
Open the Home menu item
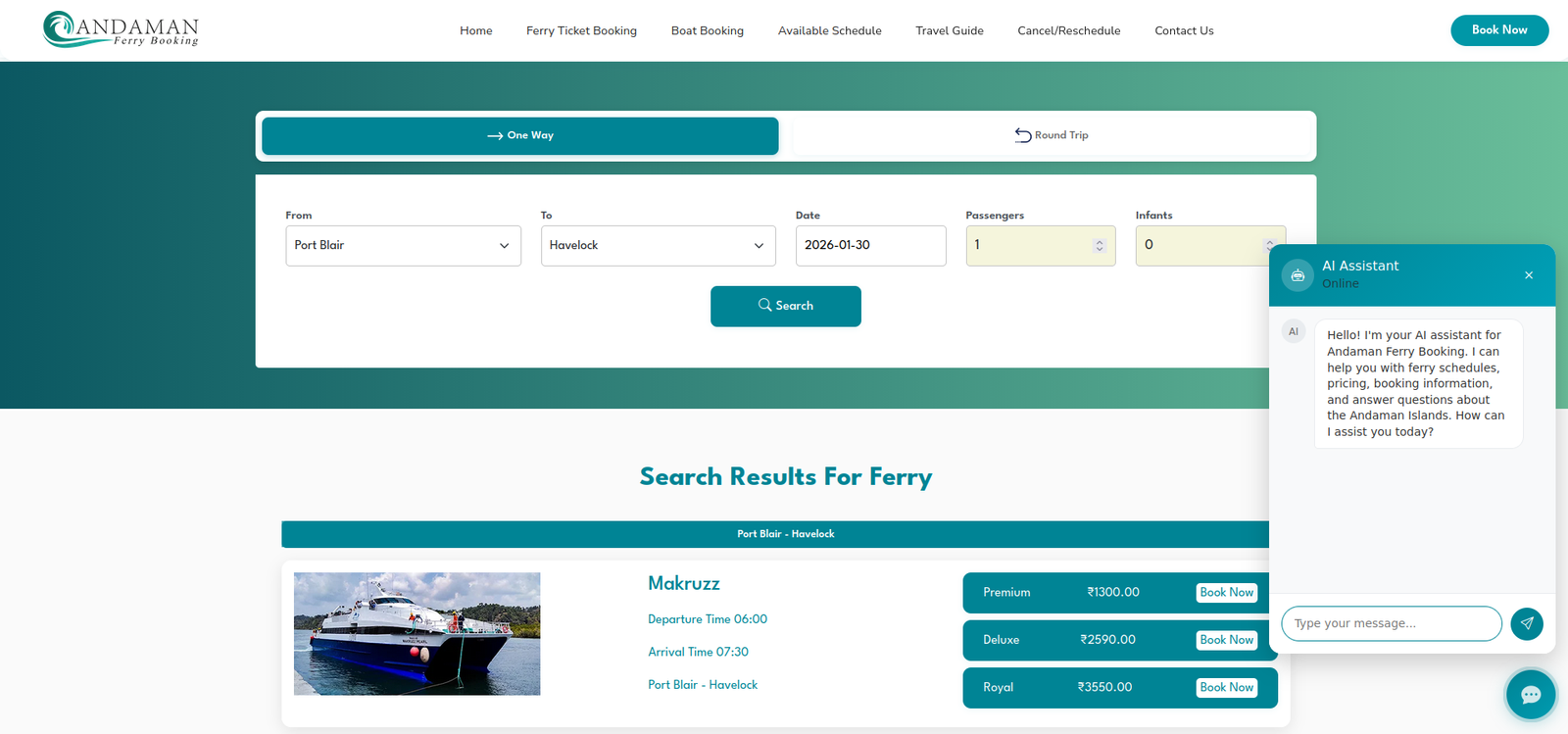coord(476,30)
